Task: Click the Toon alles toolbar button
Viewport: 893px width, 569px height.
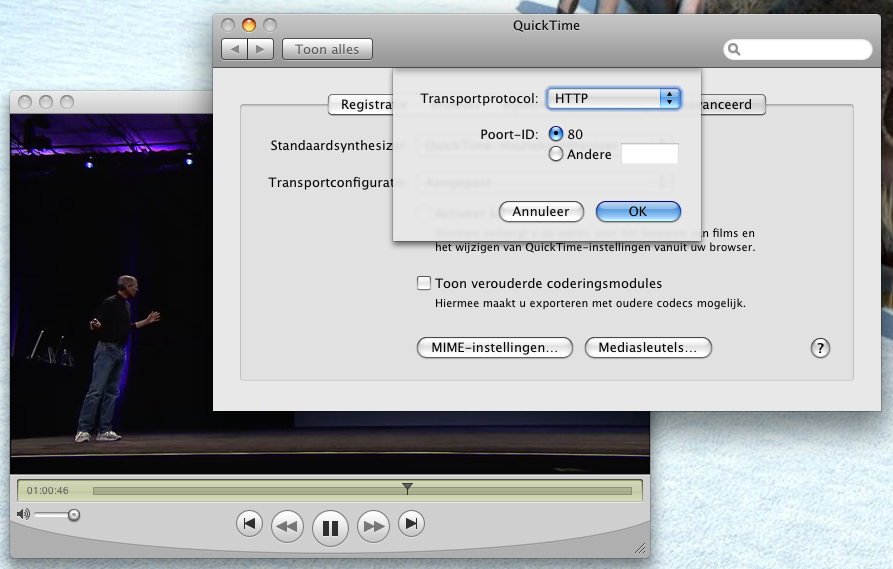Action: tap(327, 49)
